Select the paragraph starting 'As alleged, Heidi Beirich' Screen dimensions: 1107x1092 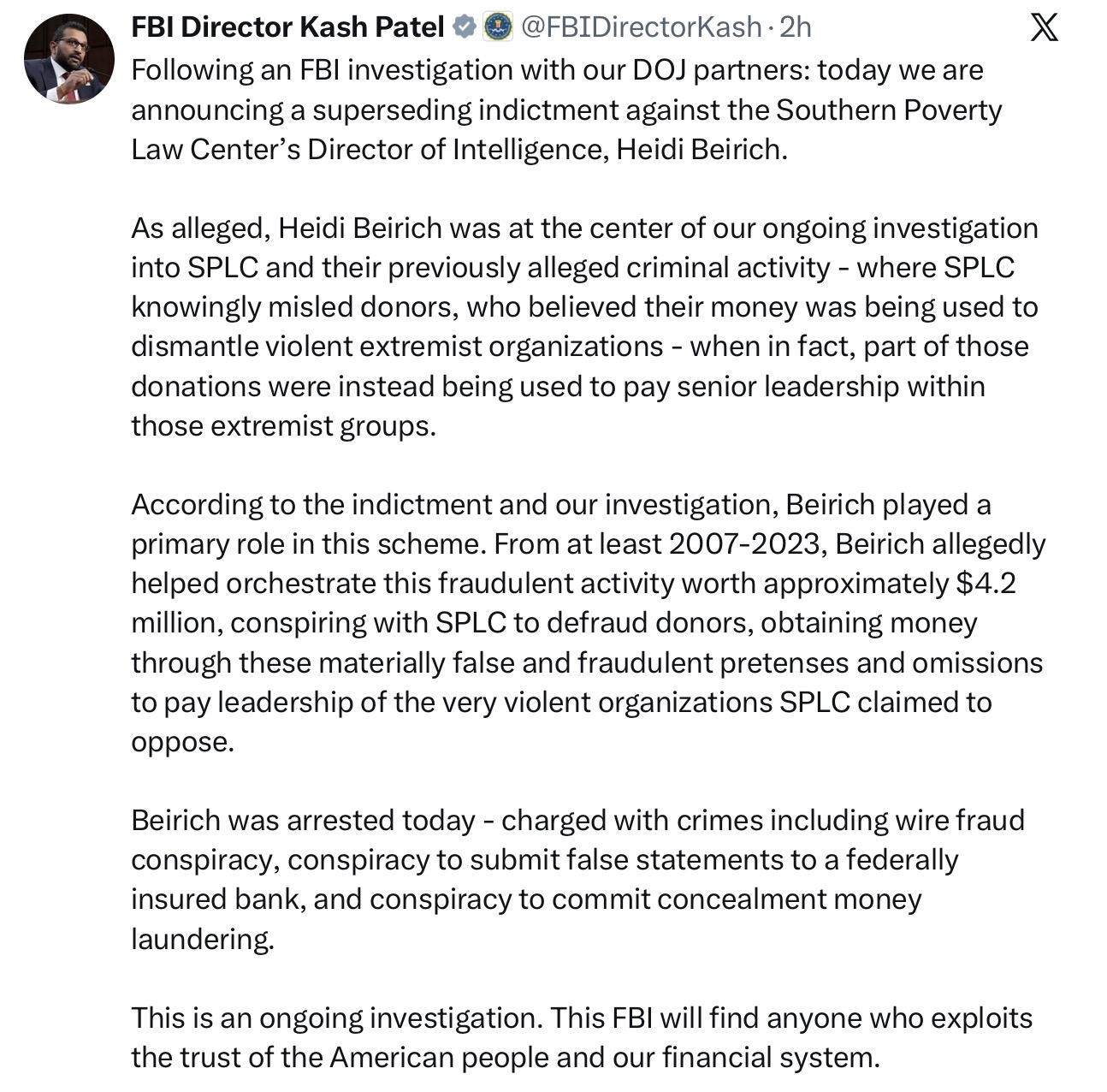tap(585, 327)
